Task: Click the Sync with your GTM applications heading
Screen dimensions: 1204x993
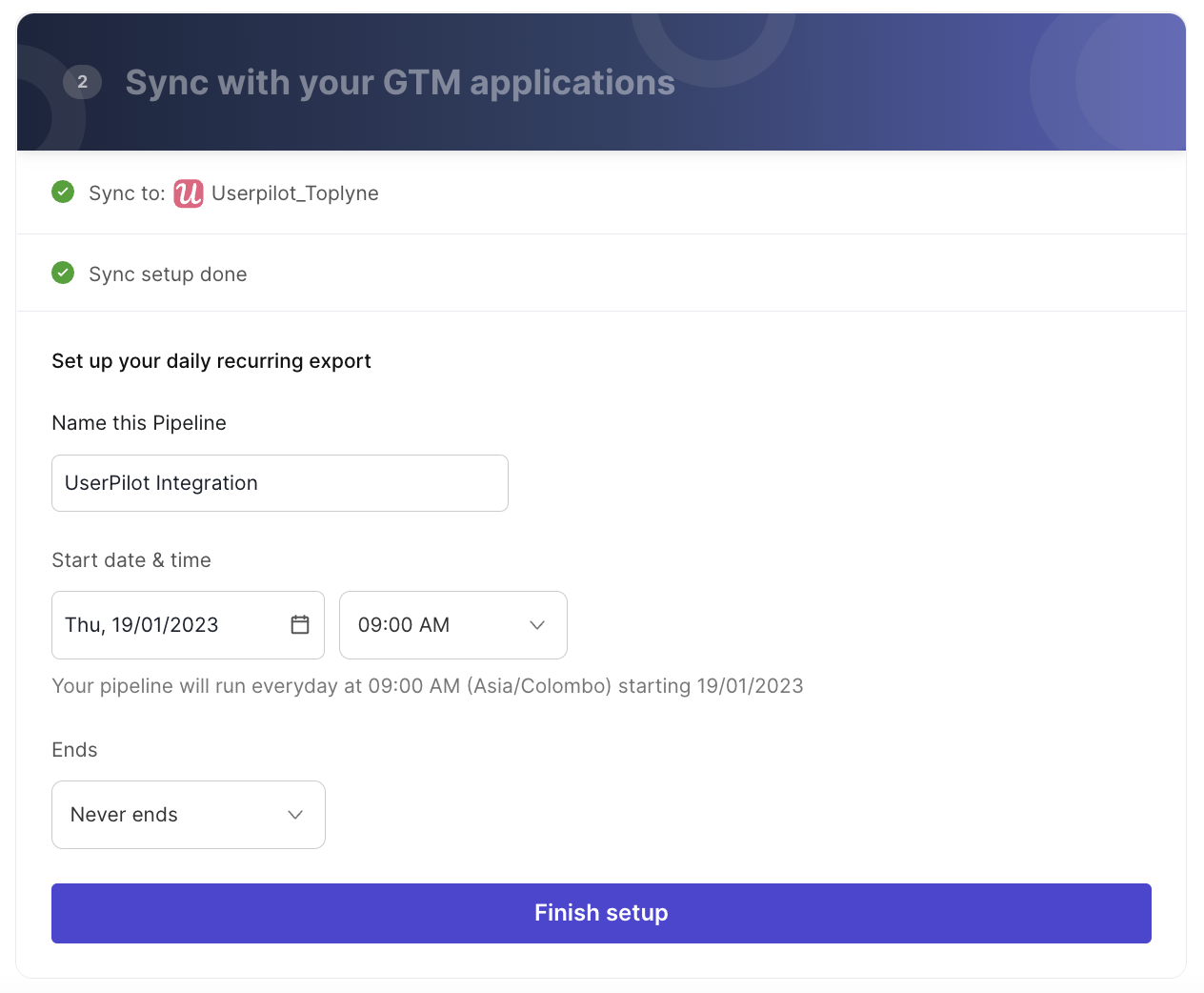Action: 400,83
